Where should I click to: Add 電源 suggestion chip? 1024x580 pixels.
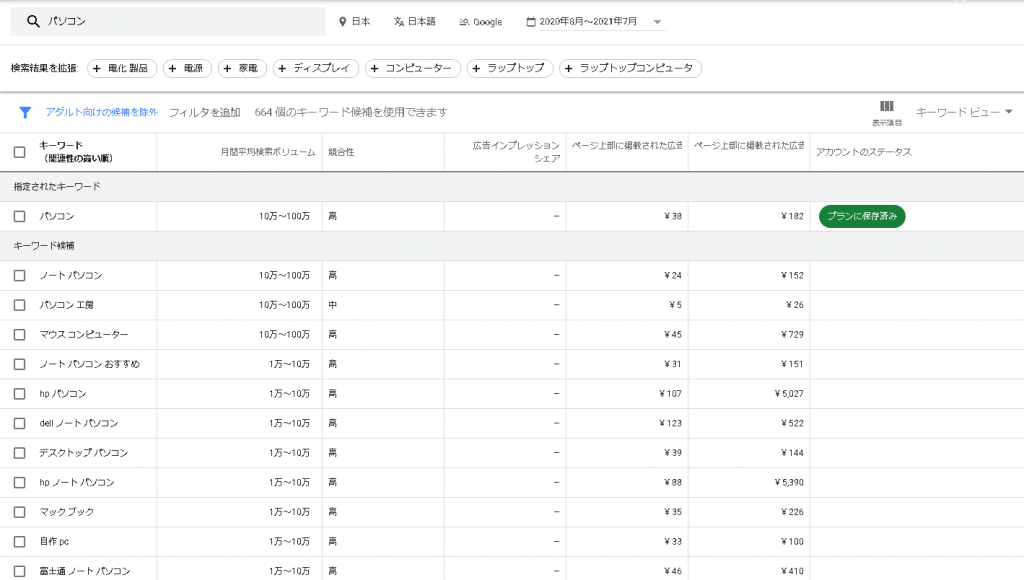(187, 68)
